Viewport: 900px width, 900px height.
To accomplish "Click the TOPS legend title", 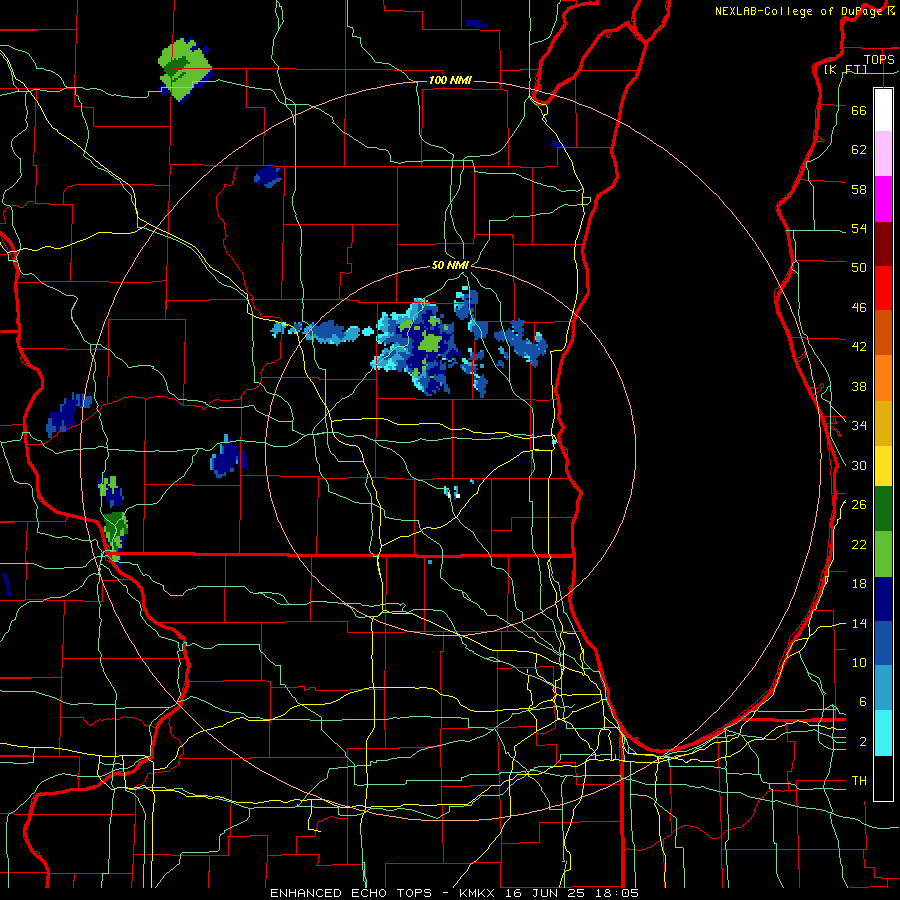I will [879, 59].
